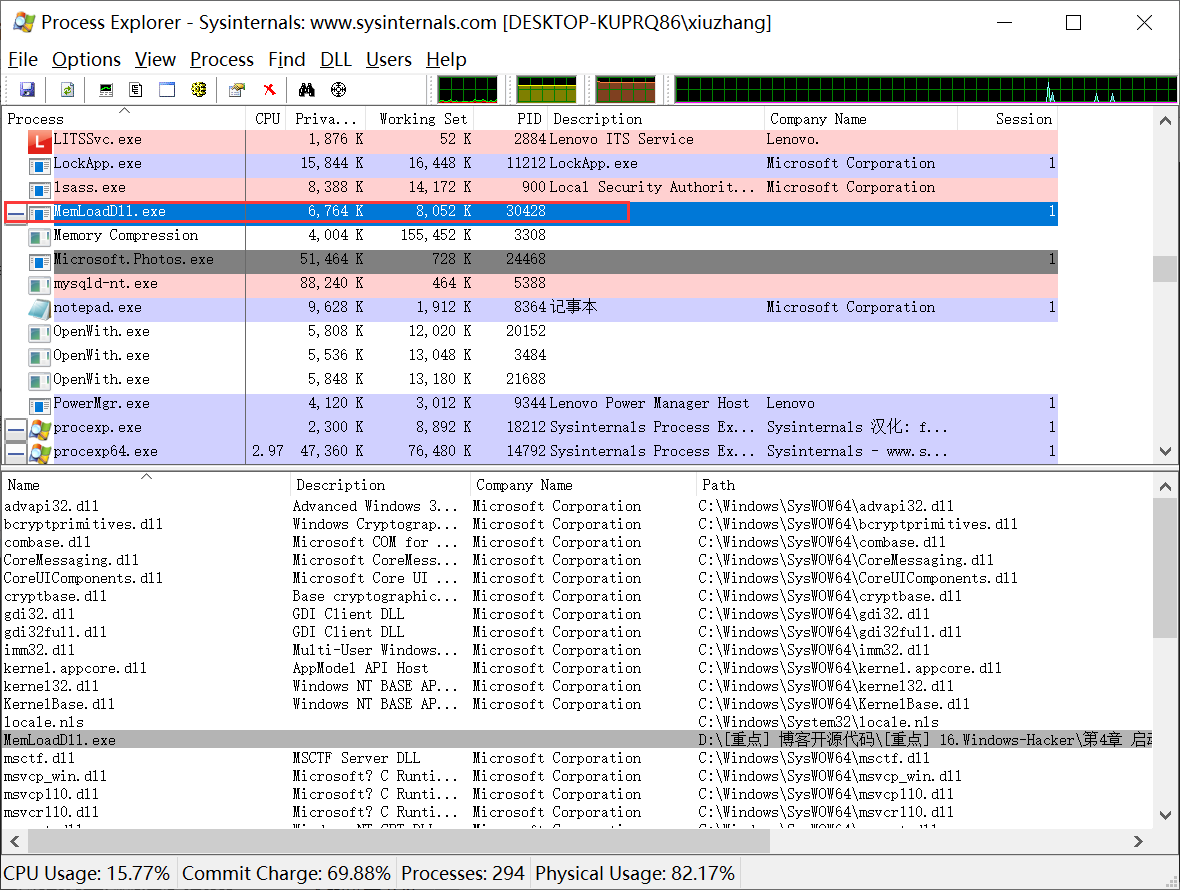Sort by the CPU column header

[x=266, y=119]
